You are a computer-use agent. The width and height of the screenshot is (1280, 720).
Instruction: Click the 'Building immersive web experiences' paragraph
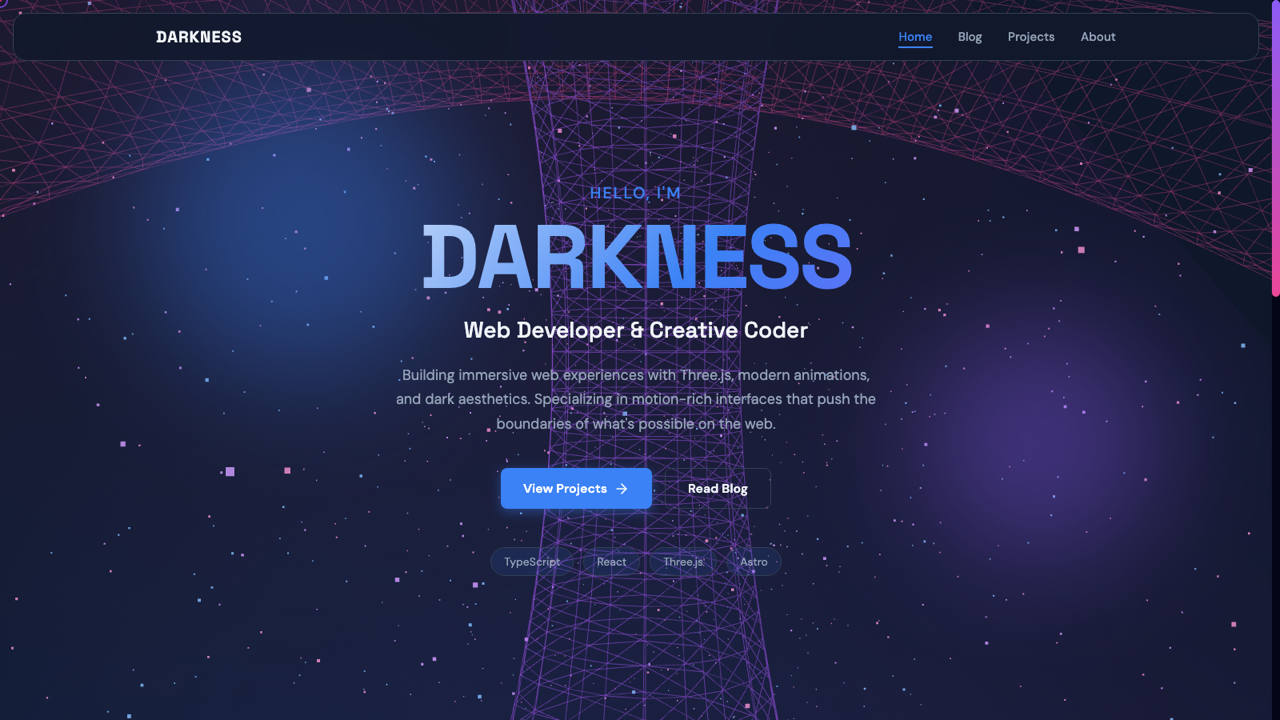coord(636,399)
